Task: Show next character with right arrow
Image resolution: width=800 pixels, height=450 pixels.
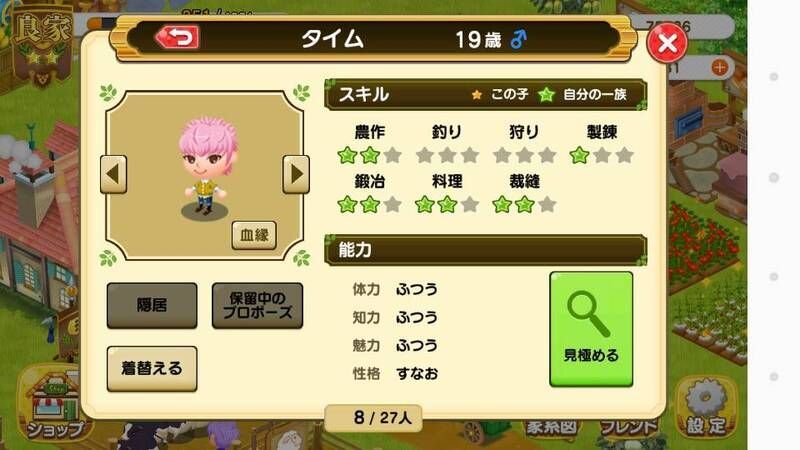Action: tap(296, 174)
